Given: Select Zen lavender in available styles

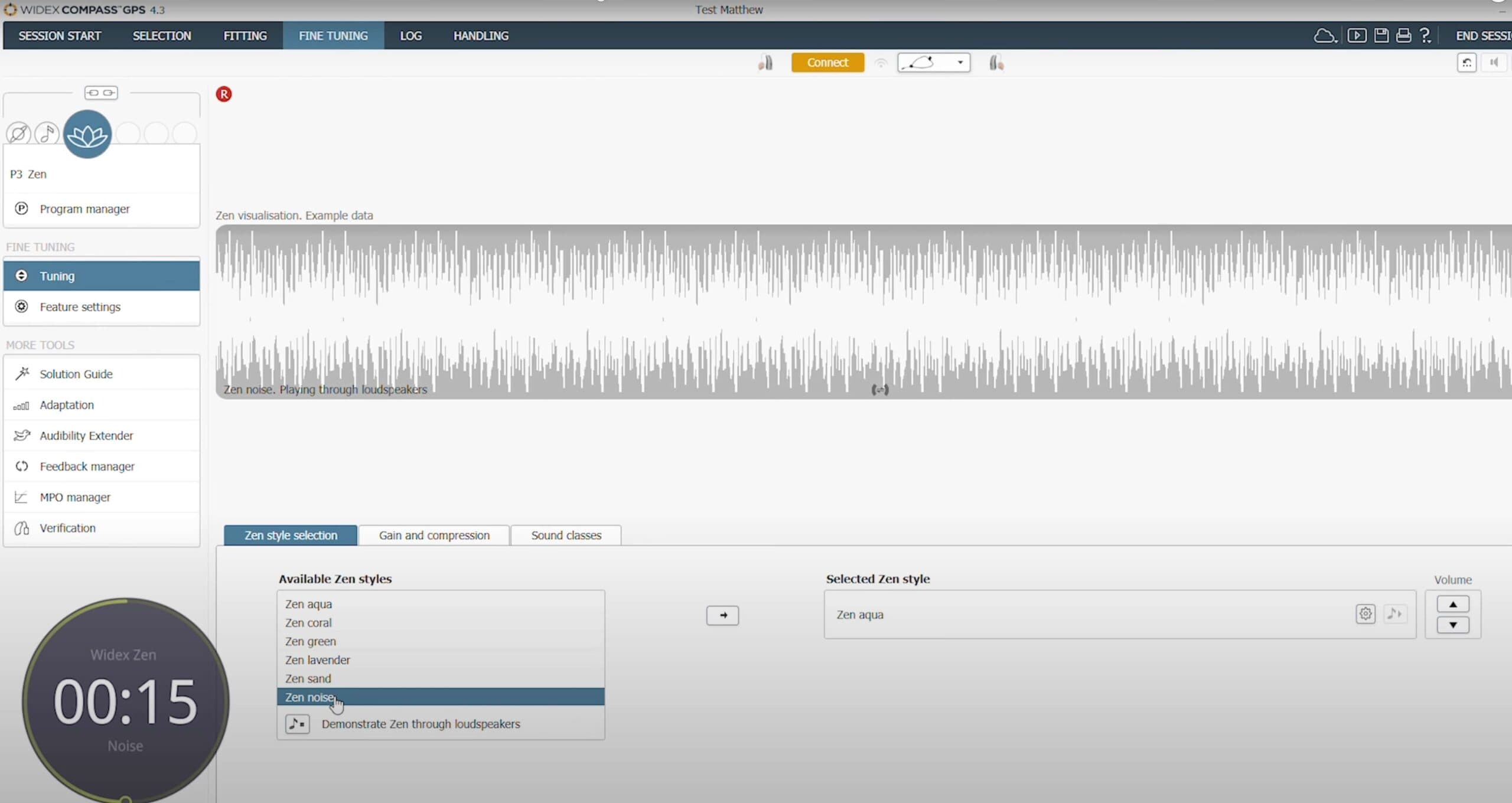Looking at the screenshot, I should [441, 660].
